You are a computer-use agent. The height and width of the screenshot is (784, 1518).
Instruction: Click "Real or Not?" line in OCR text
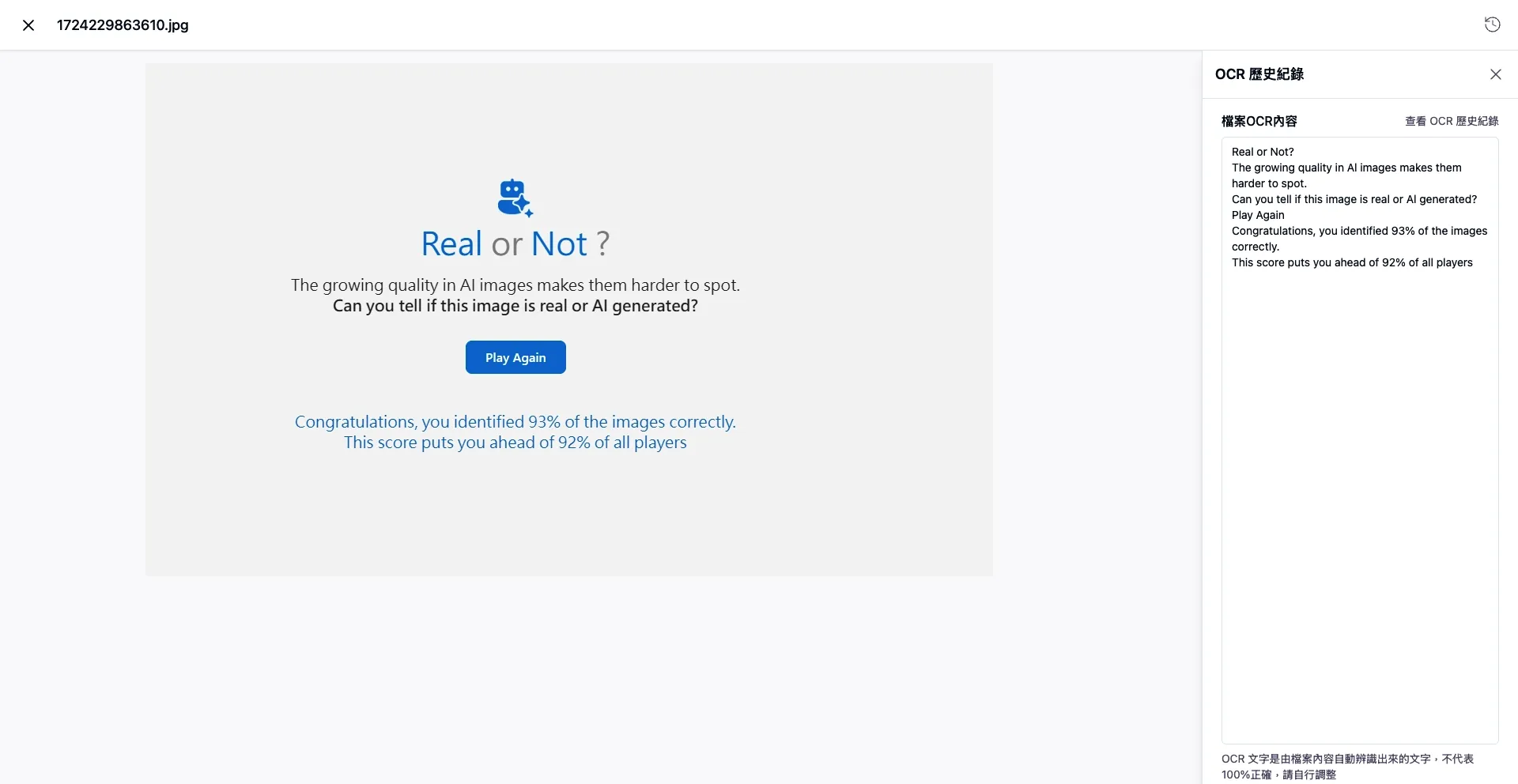pos(1263,152)
